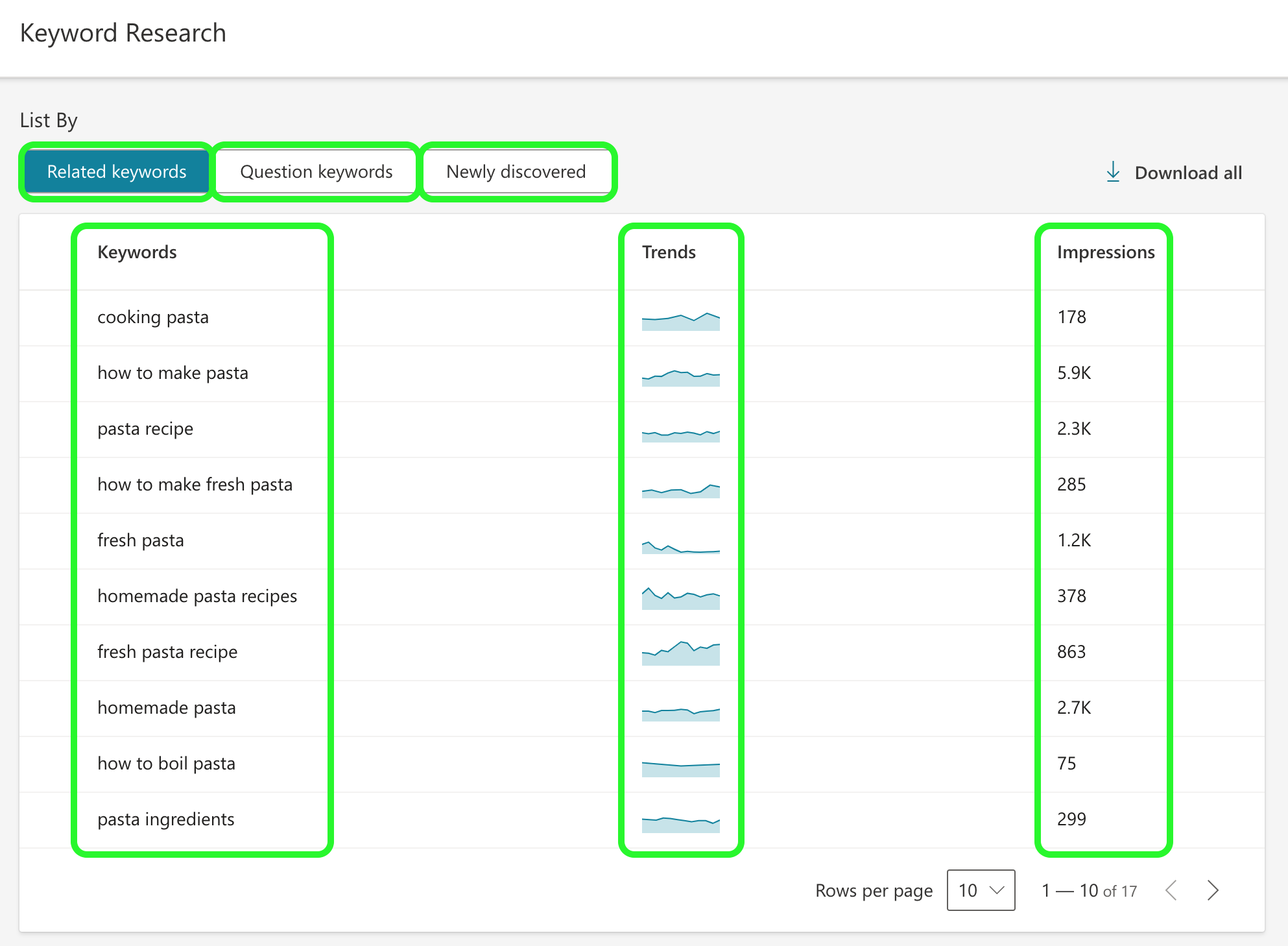Click impressions value 299
This screenshot has width=1288, height=946.
(x=1071, y=819)
